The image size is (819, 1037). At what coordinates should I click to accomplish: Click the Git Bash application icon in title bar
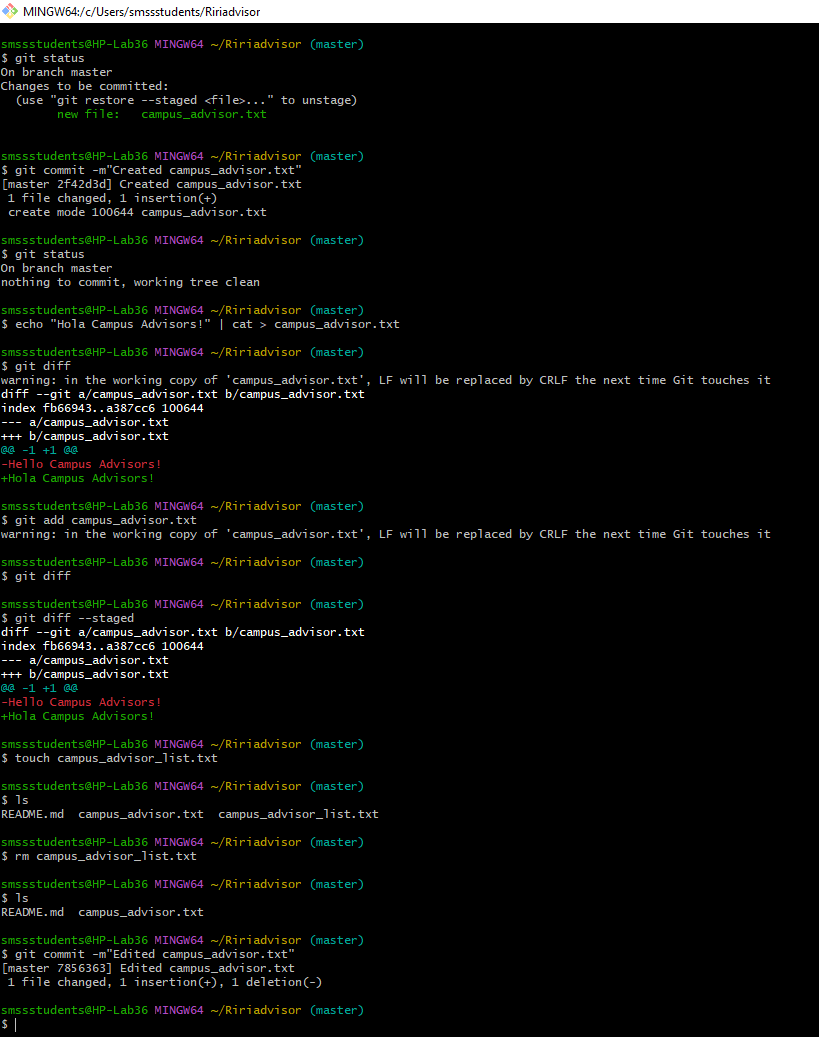coord(10,12)
